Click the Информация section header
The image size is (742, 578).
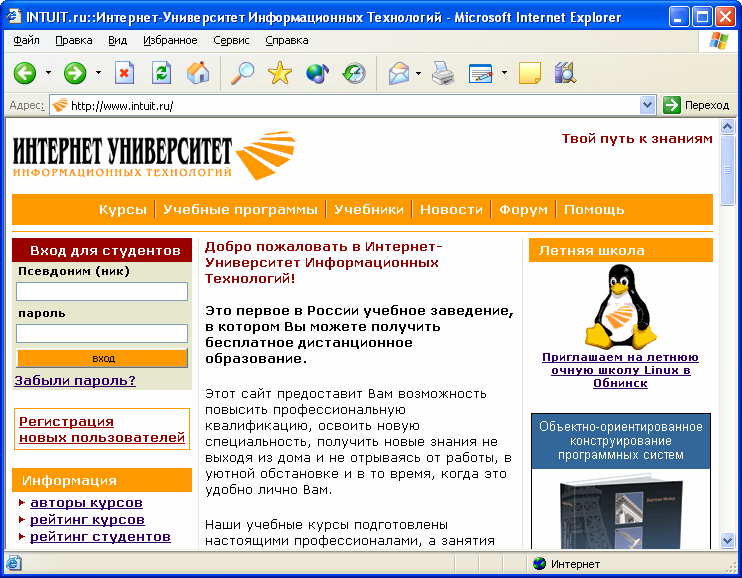(x=102, y=480)
